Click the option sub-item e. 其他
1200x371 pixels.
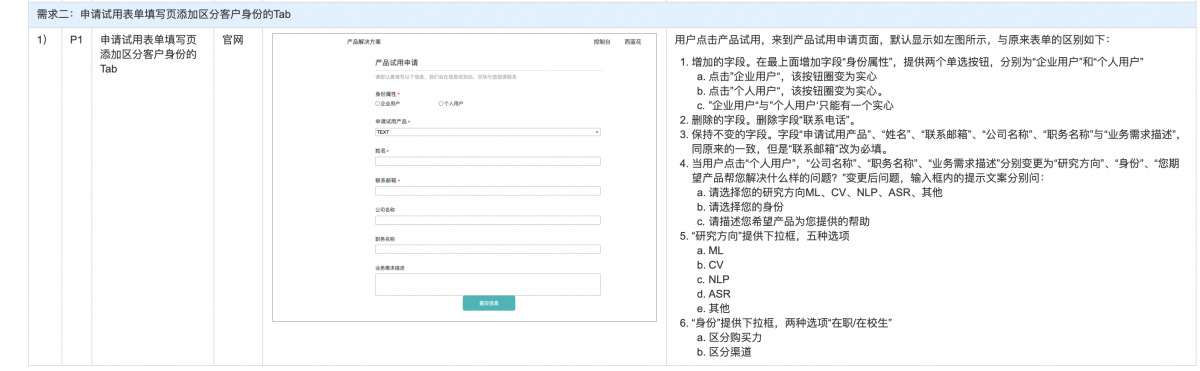713,308
